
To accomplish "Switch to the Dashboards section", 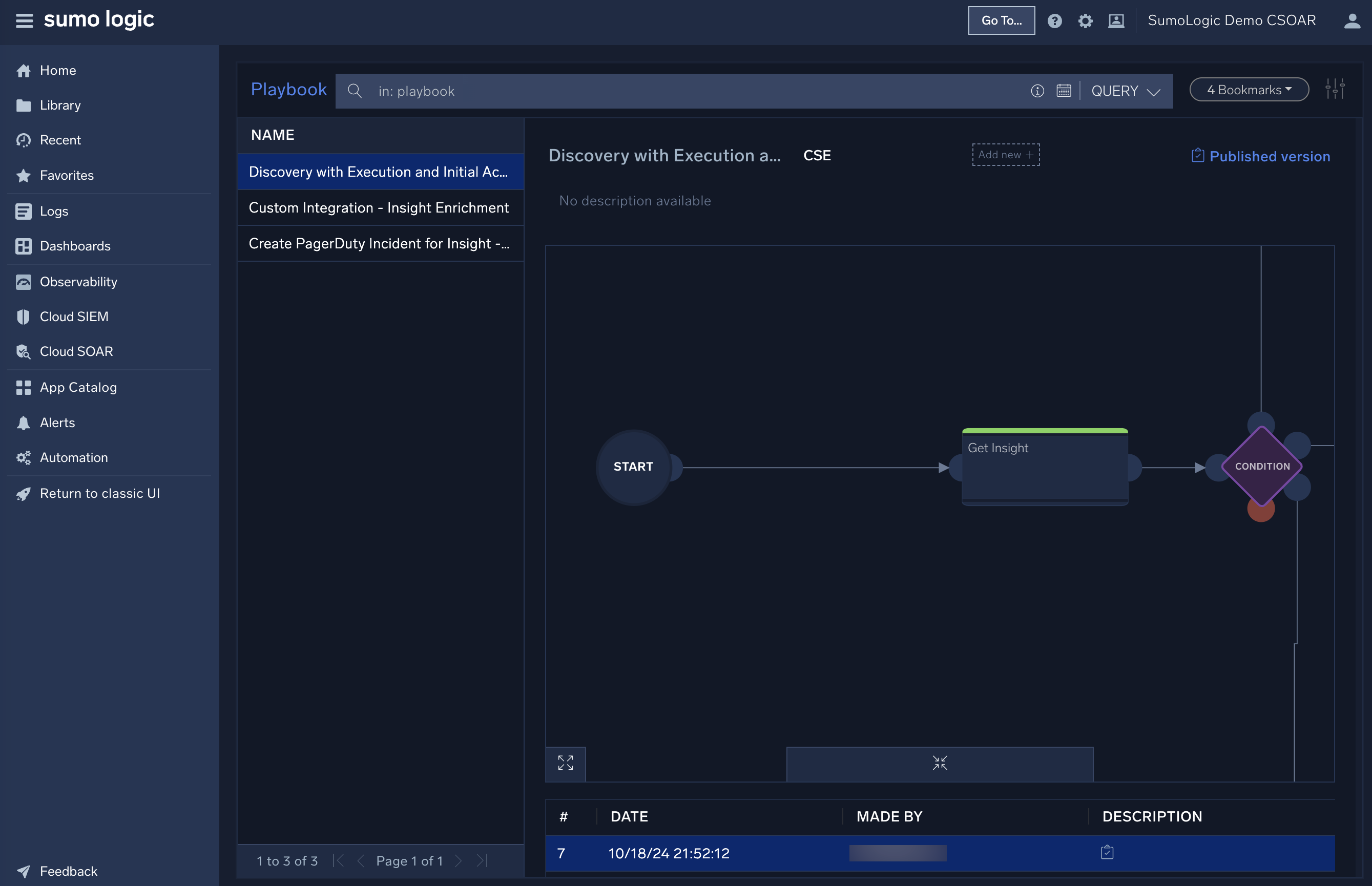I will 75,246.
